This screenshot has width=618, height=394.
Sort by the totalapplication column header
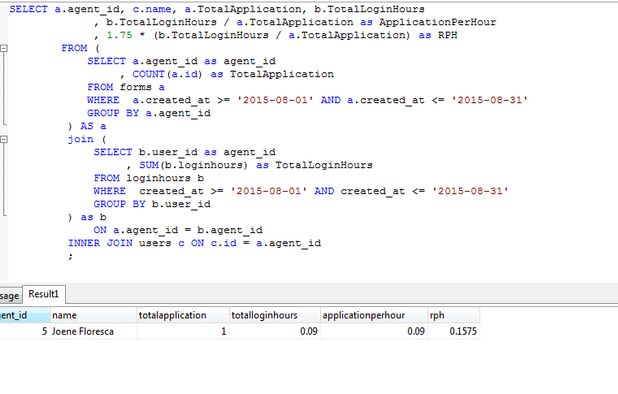click(183, 315)
